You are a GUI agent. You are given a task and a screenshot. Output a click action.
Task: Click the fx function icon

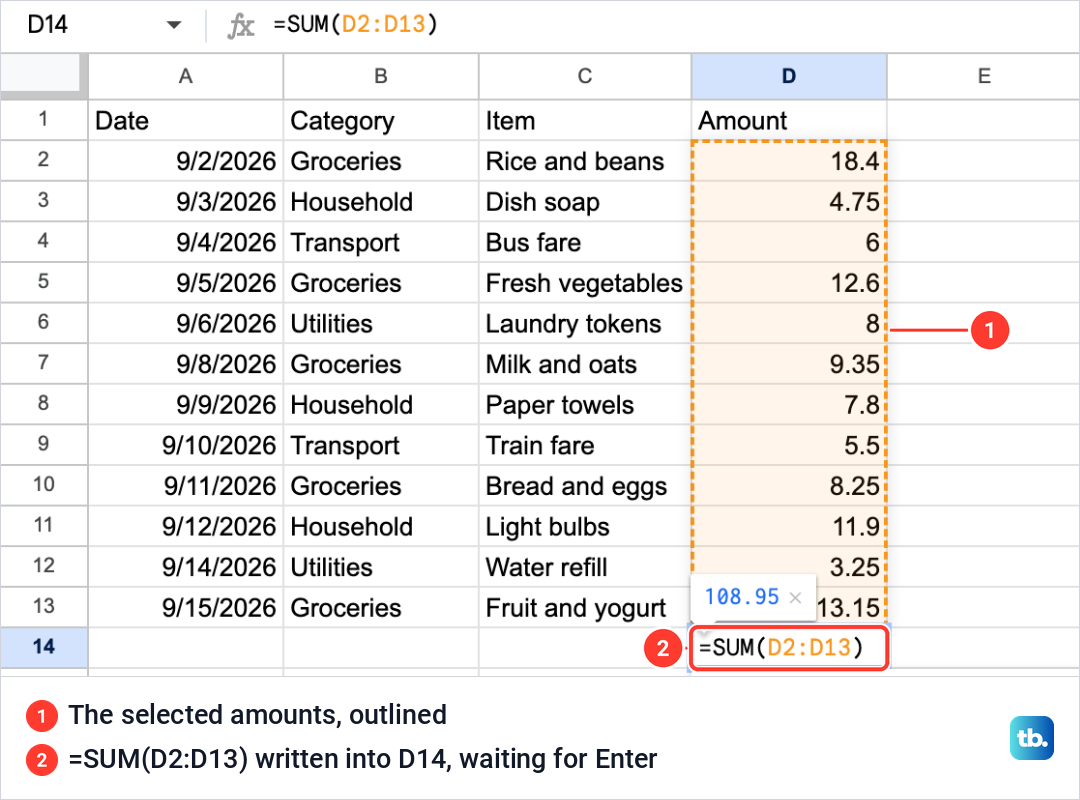tap(240, 26)
